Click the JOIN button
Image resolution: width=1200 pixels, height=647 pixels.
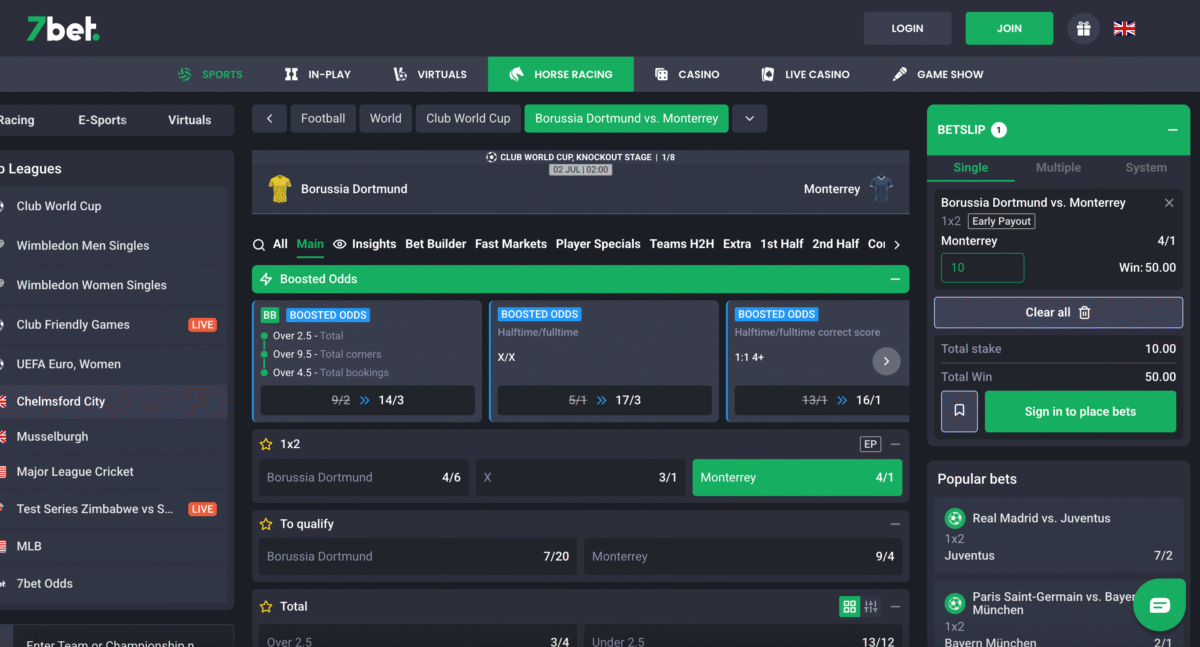(x=1009, y=28)
